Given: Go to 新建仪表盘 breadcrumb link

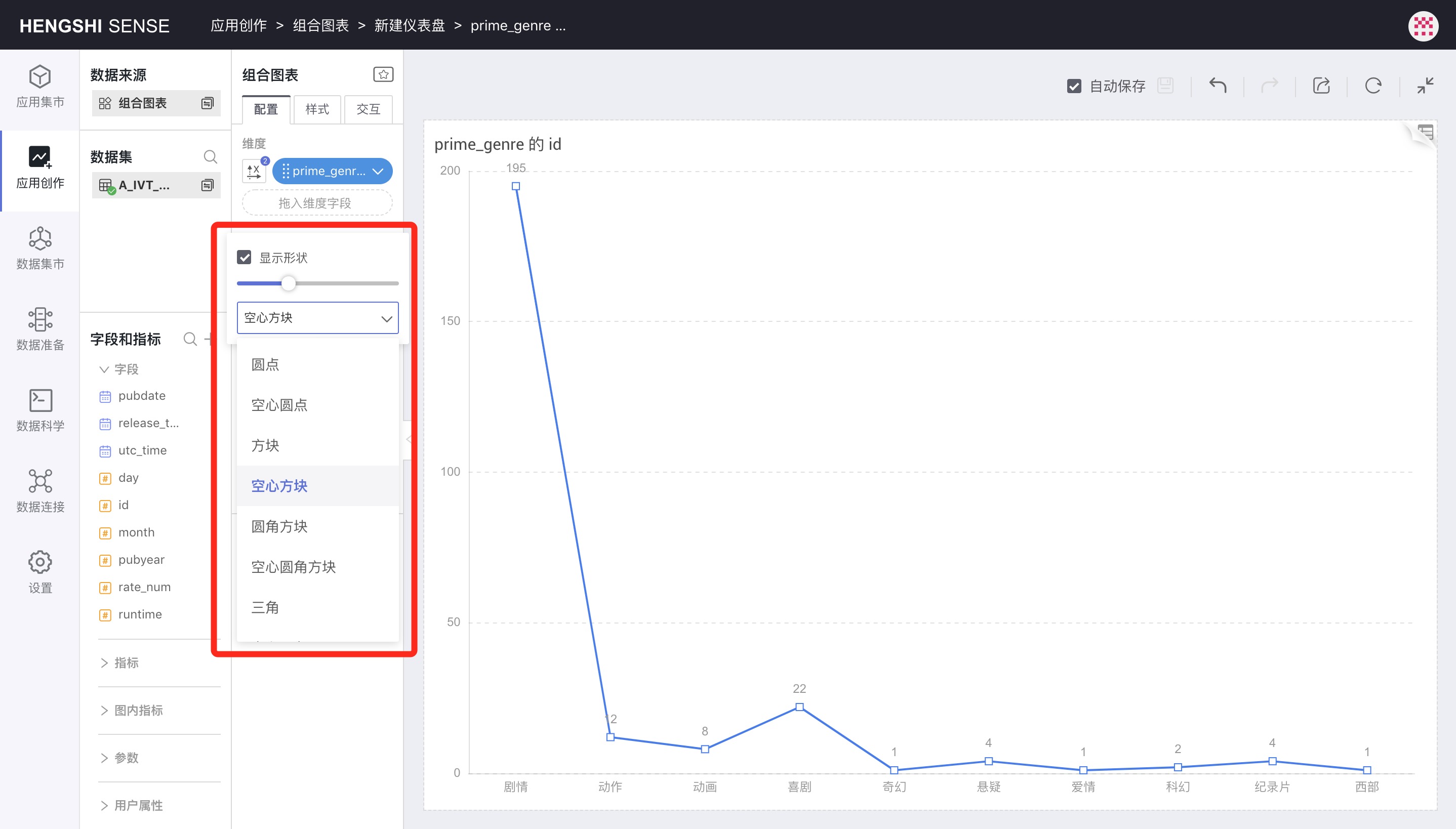Looking at the screenshot, I should tap(410, 26).
